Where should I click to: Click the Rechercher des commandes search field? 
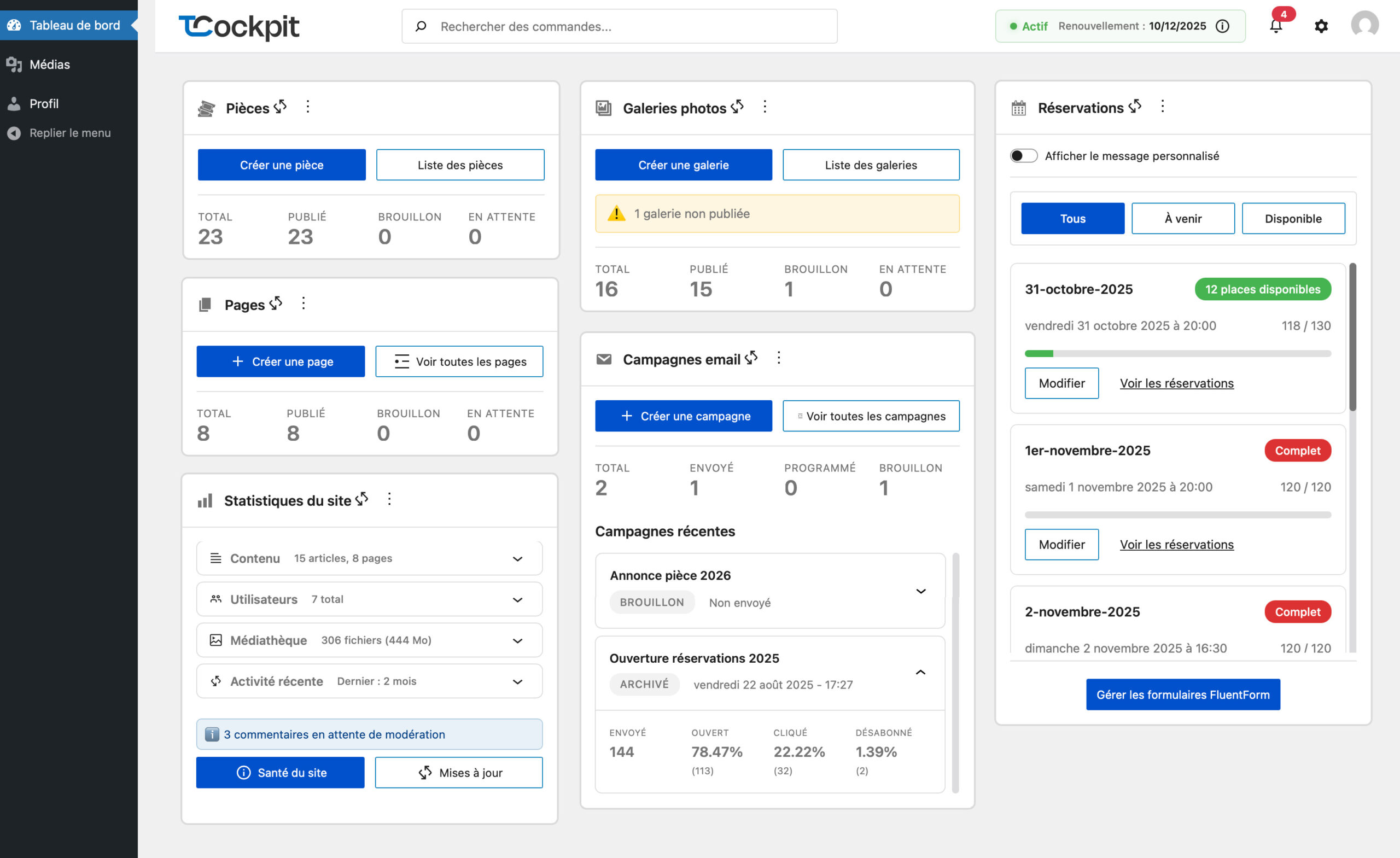[x=619, y=26]
